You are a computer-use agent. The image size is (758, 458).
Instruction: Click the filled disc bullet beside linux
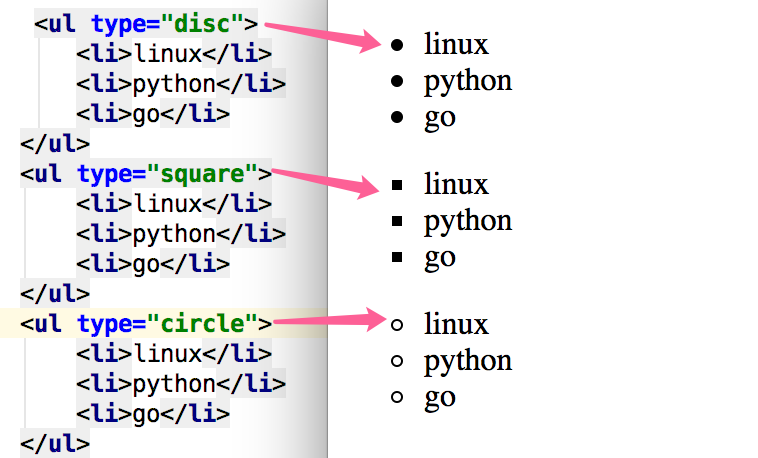(x=398, y=45)
